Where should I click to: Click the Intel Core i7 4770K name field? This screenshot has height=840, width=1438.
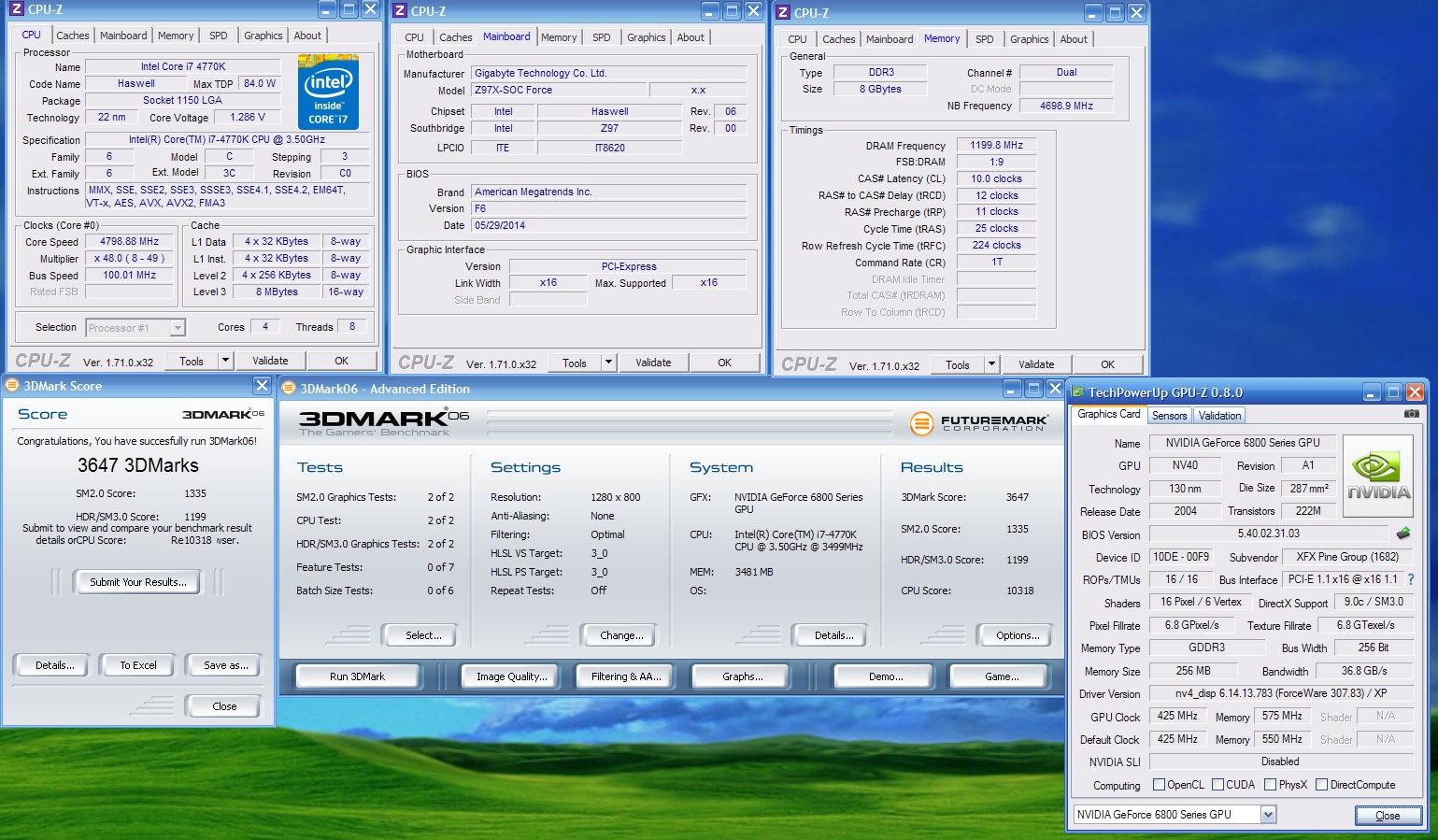pos(183,66)
